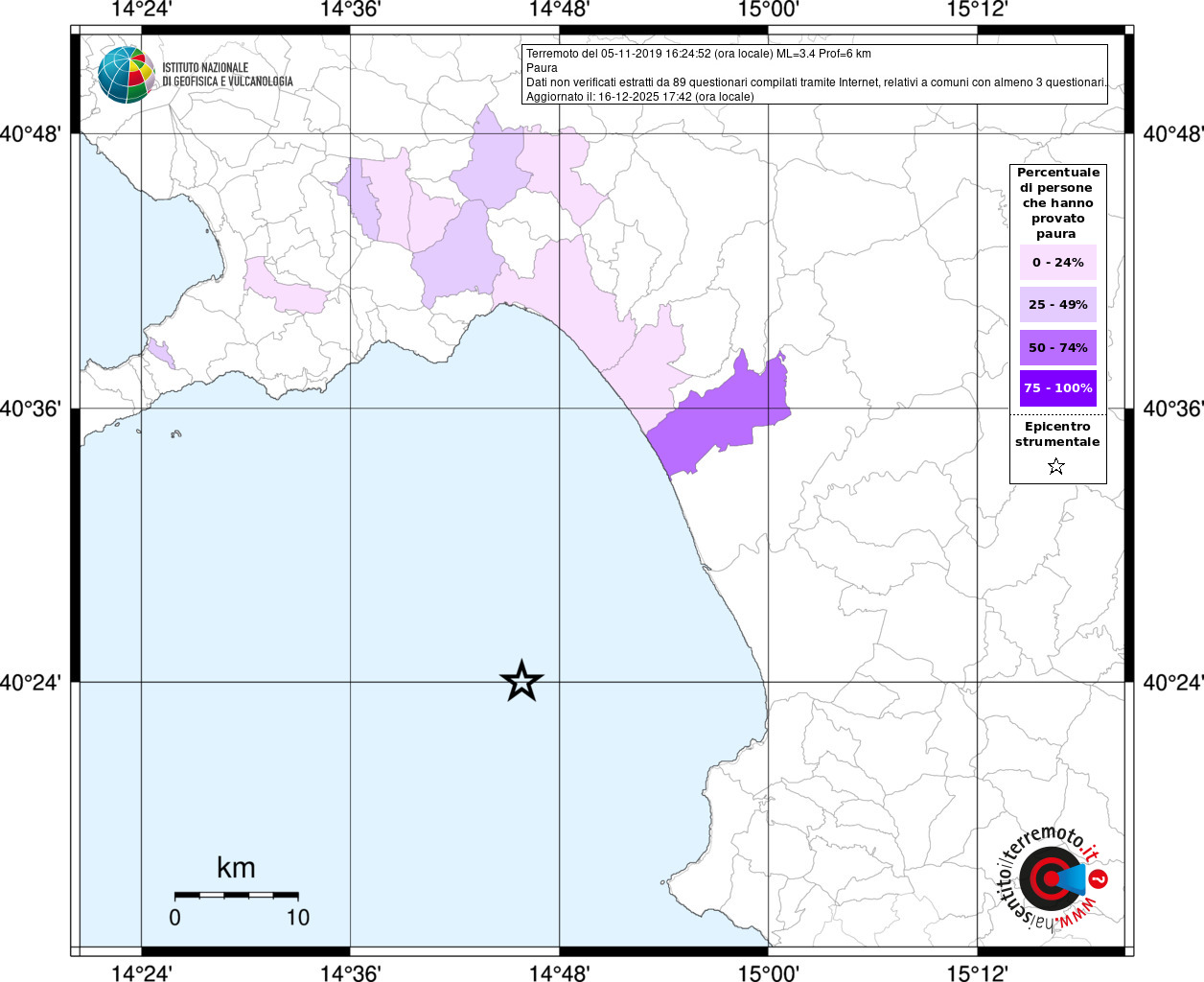Viewport: 1204px width, 982px height.
Task: Click the right 40°48' latitude label
Action: (1172, 134)
